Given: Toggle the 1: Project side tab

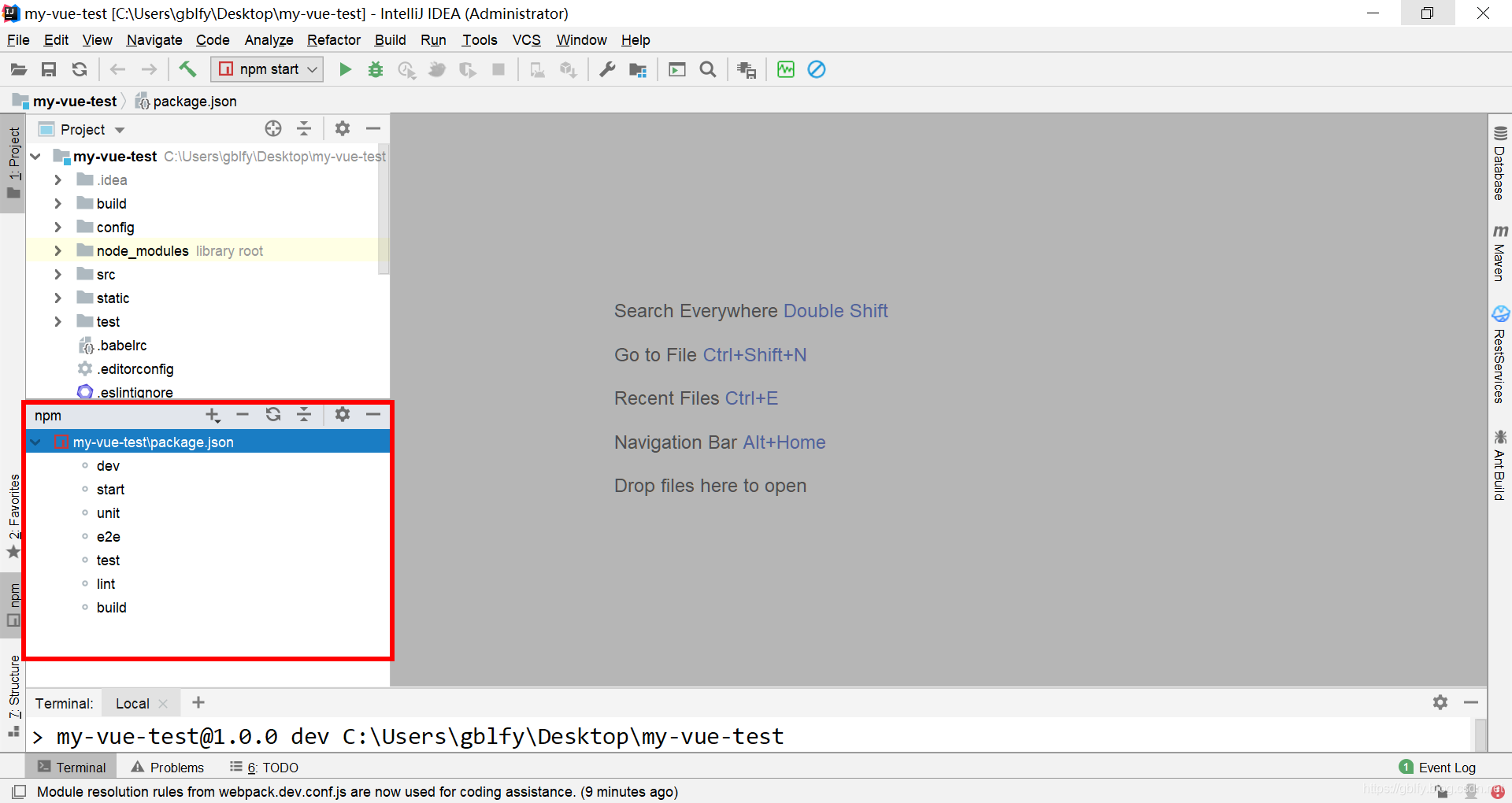Looking at the screenshot, I should click(13, 164).
